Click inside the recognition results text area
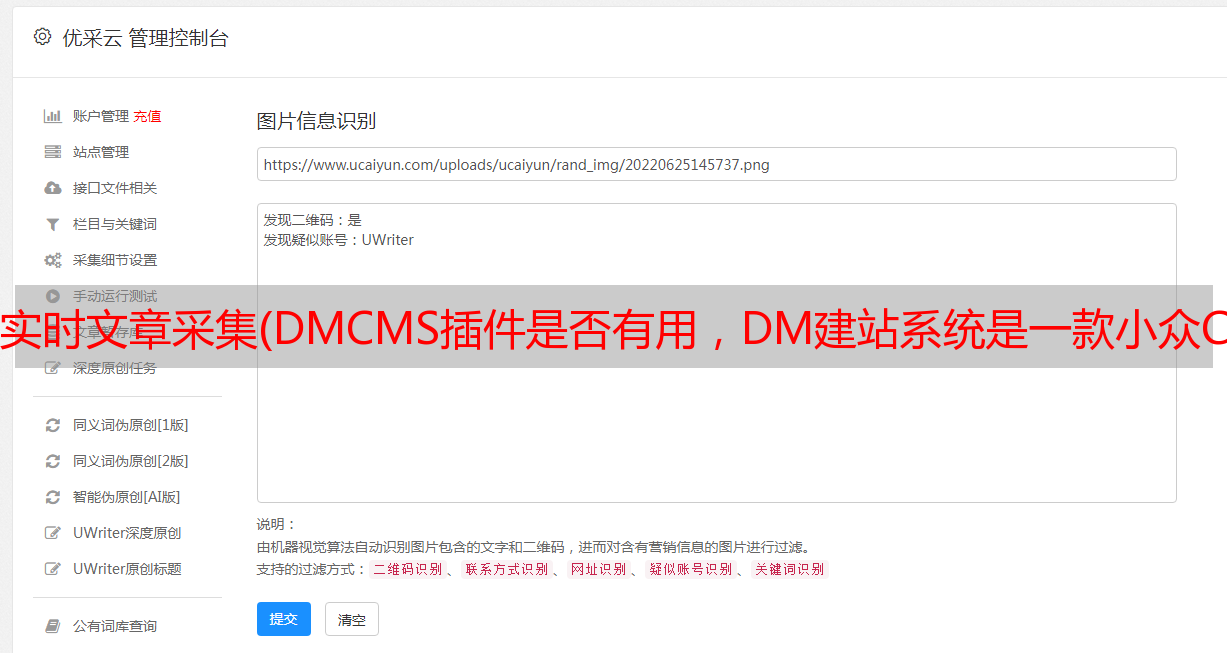Viewport: 1227px width, 653px height. pos(716,353)
